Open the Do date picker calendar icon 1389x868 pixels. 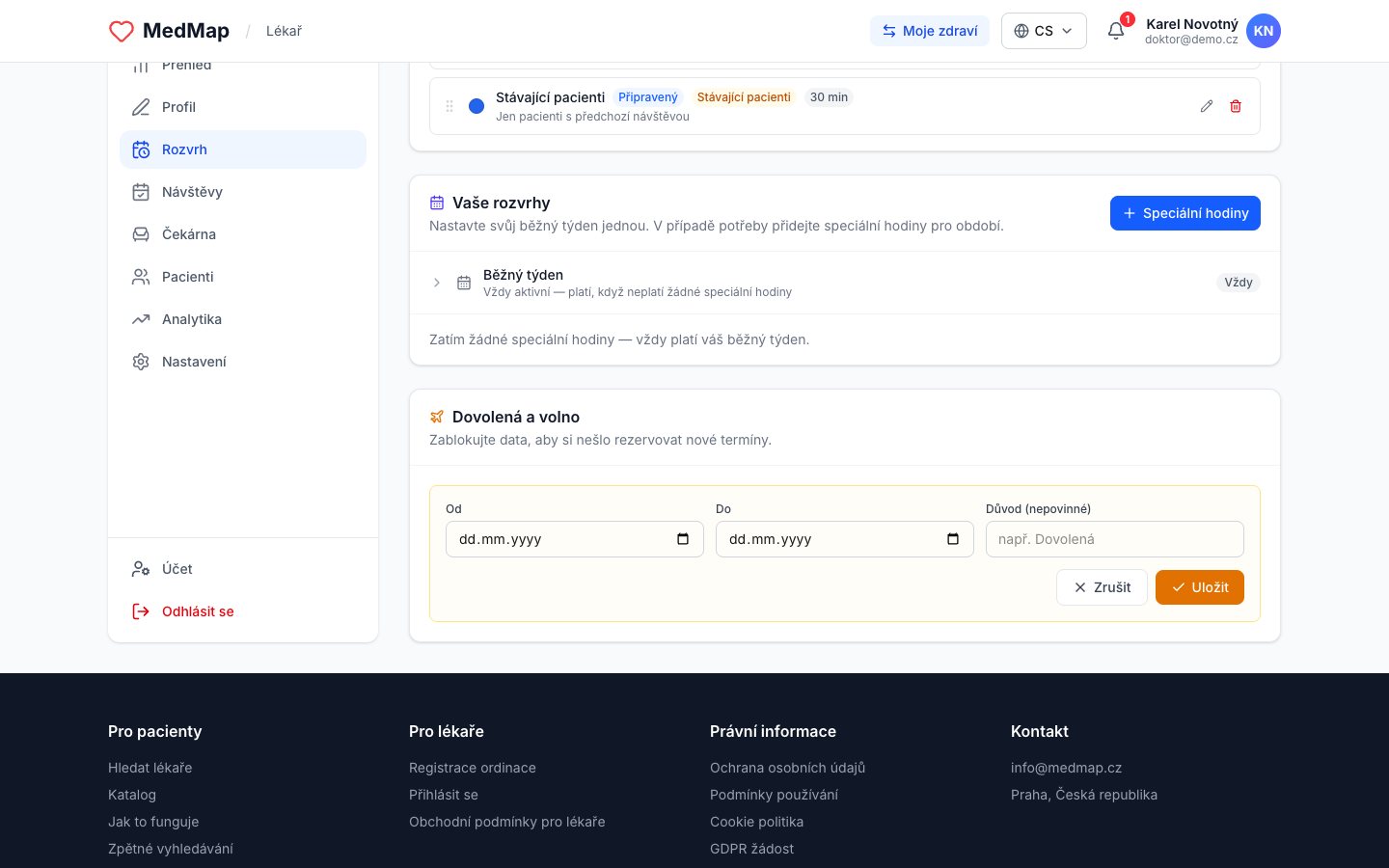[x=953, y=539]
